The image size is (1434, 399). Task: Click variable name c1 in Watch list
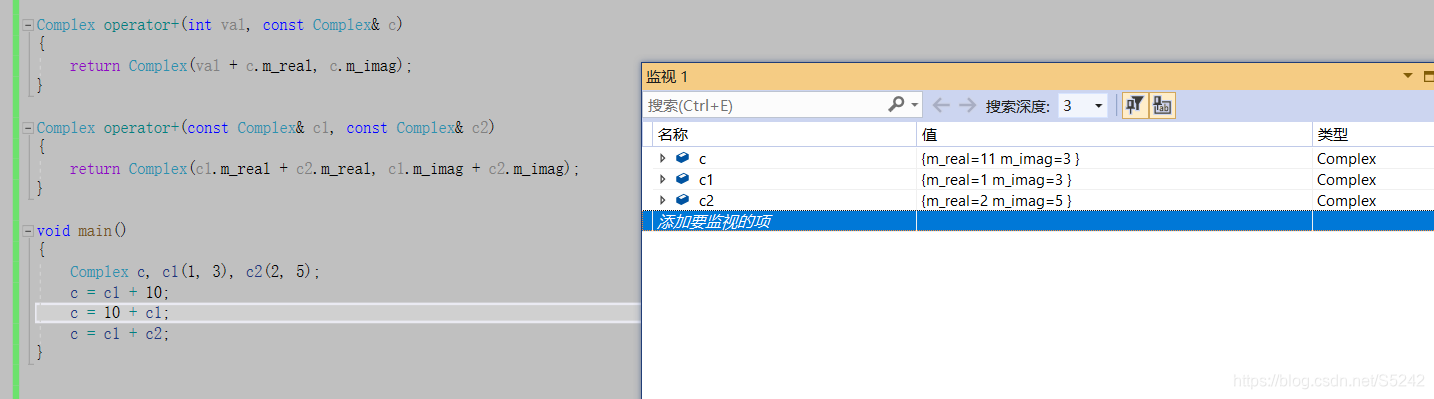pos(706,180)
